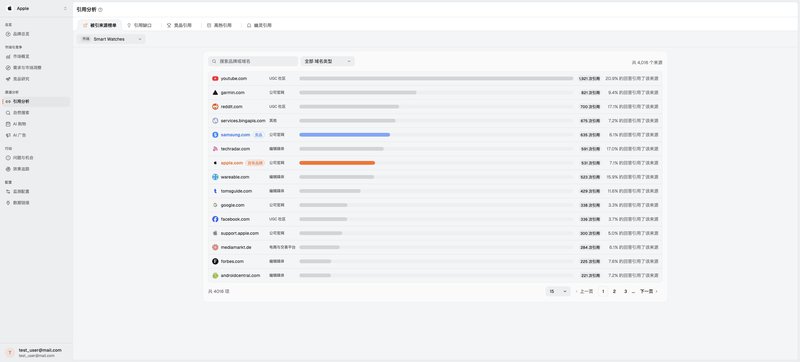Click the 竞品 tag beside samsung.com

[x=259, y=135]
